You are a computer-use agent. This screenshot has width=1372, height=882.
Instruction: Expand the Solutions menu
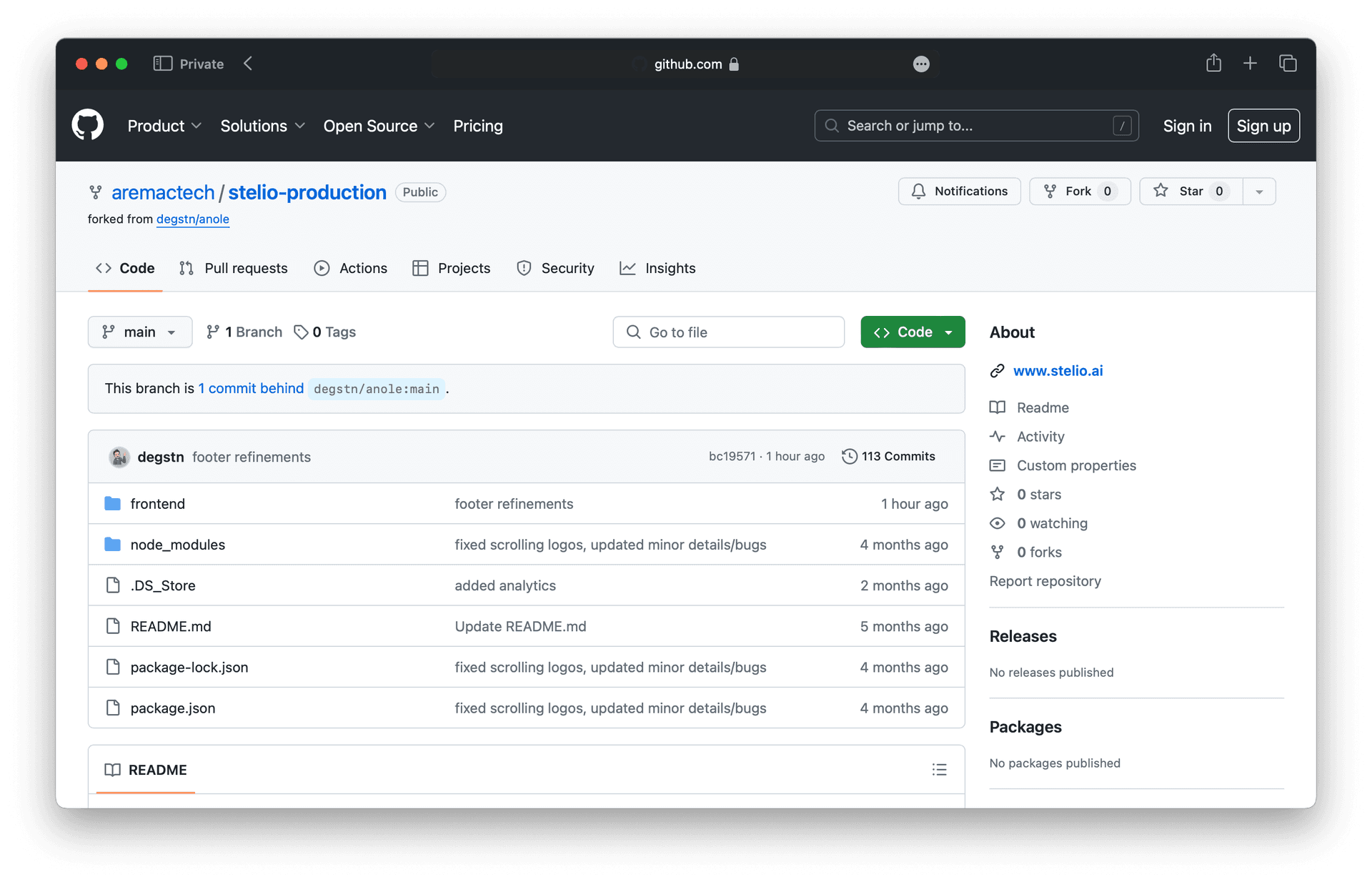[x=262, y=126]
